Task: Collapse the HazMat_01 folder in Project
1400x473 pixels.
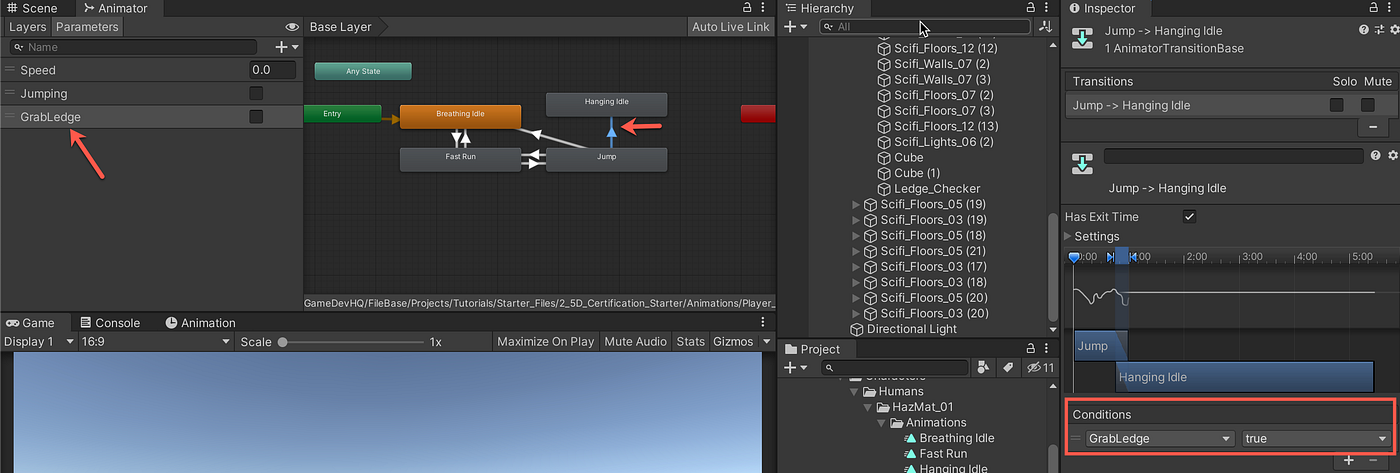Action: pos(870,407)
